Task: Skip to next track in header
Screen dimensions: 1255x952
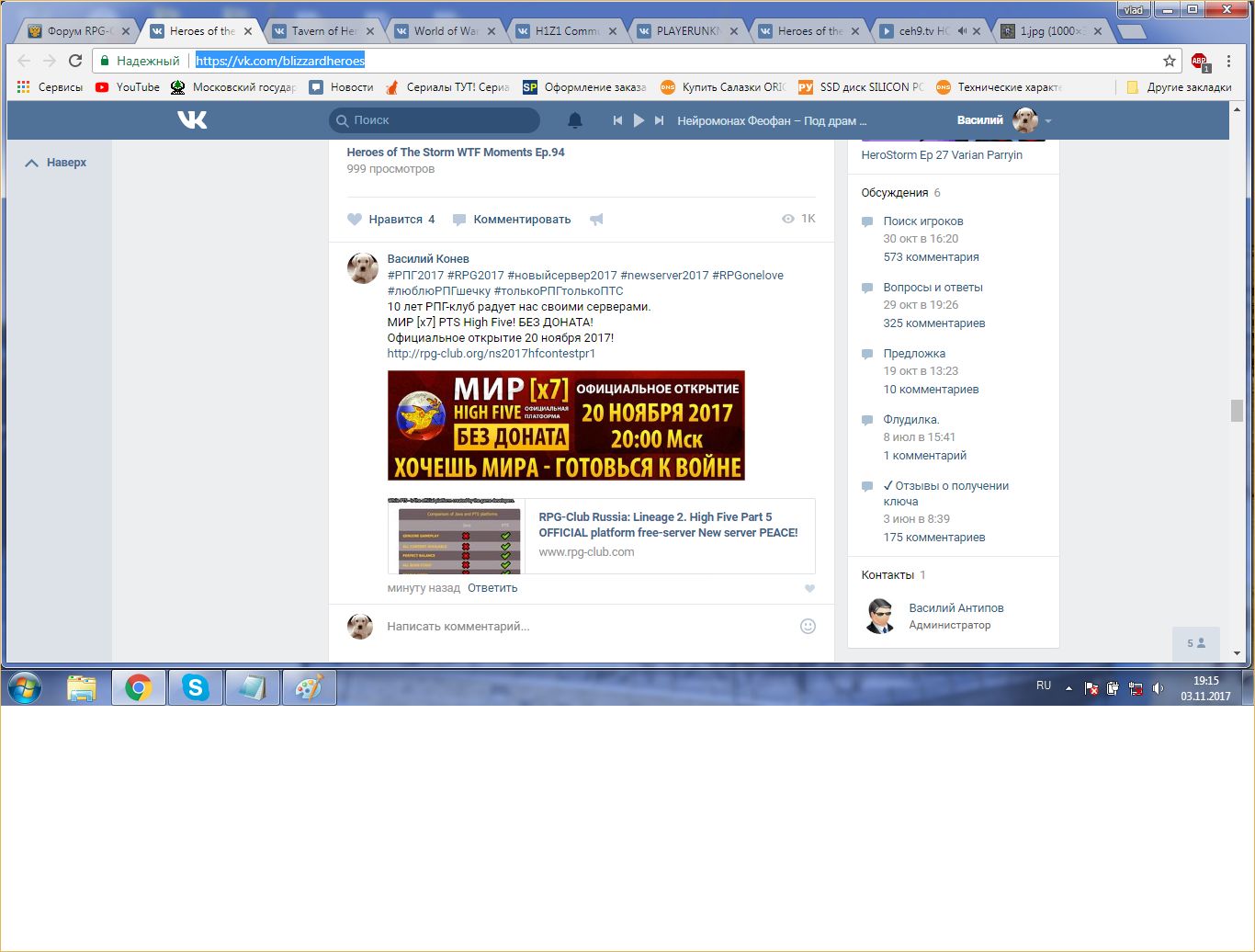Action: [659, 120]
